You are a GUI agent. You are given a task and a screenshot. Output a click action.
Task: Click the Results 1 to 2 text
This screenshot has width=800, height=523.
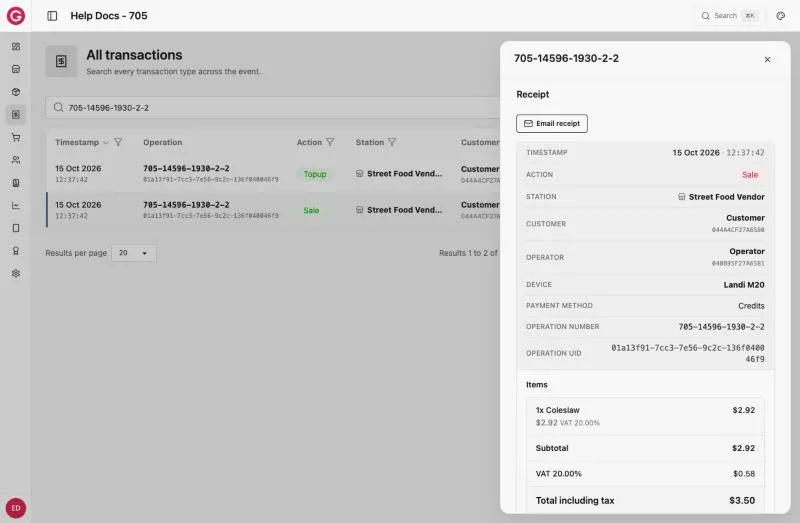468,253
